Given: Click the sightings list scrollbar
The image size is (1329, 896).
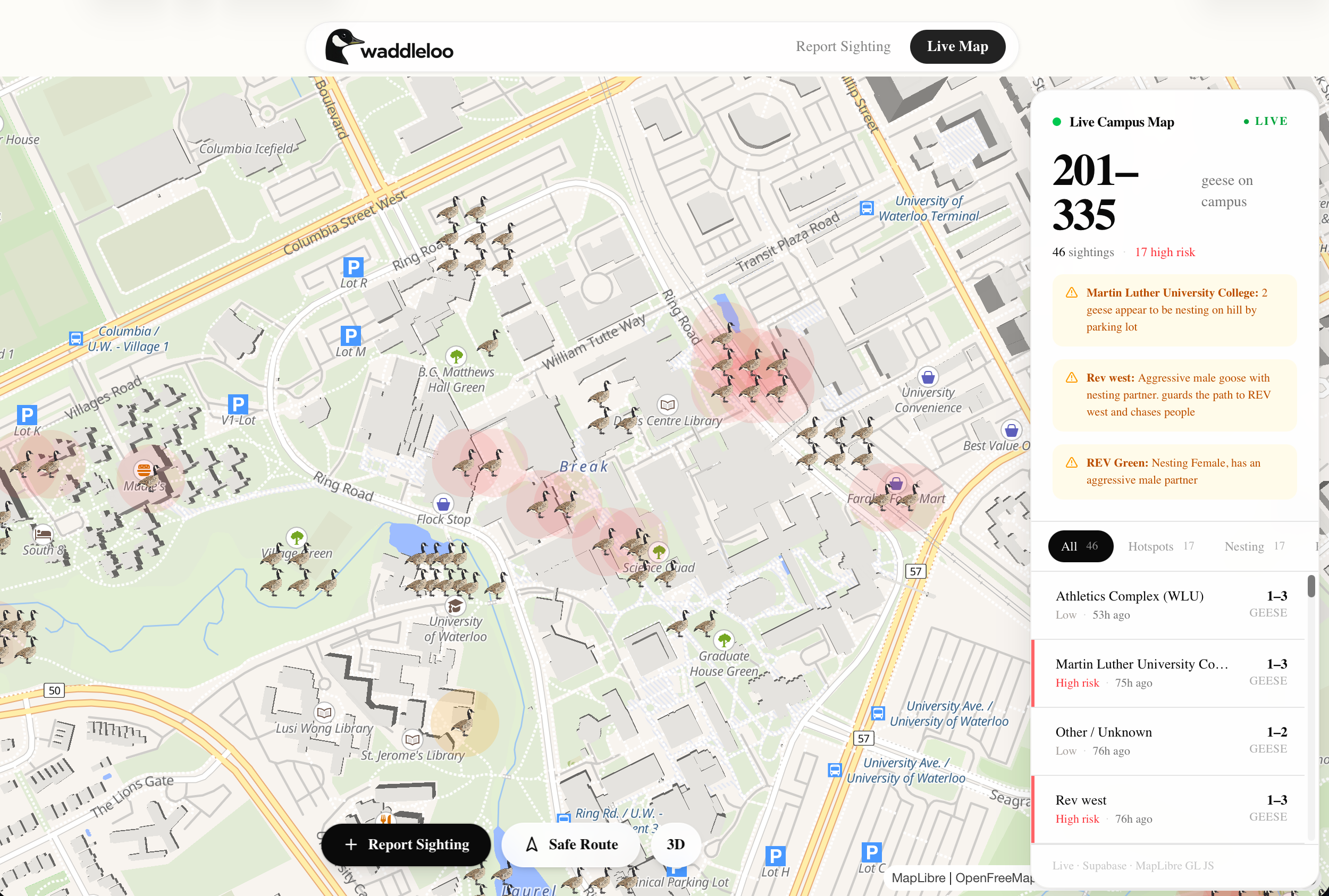Looking at the screenshot, I should (x=1311, y=587).
